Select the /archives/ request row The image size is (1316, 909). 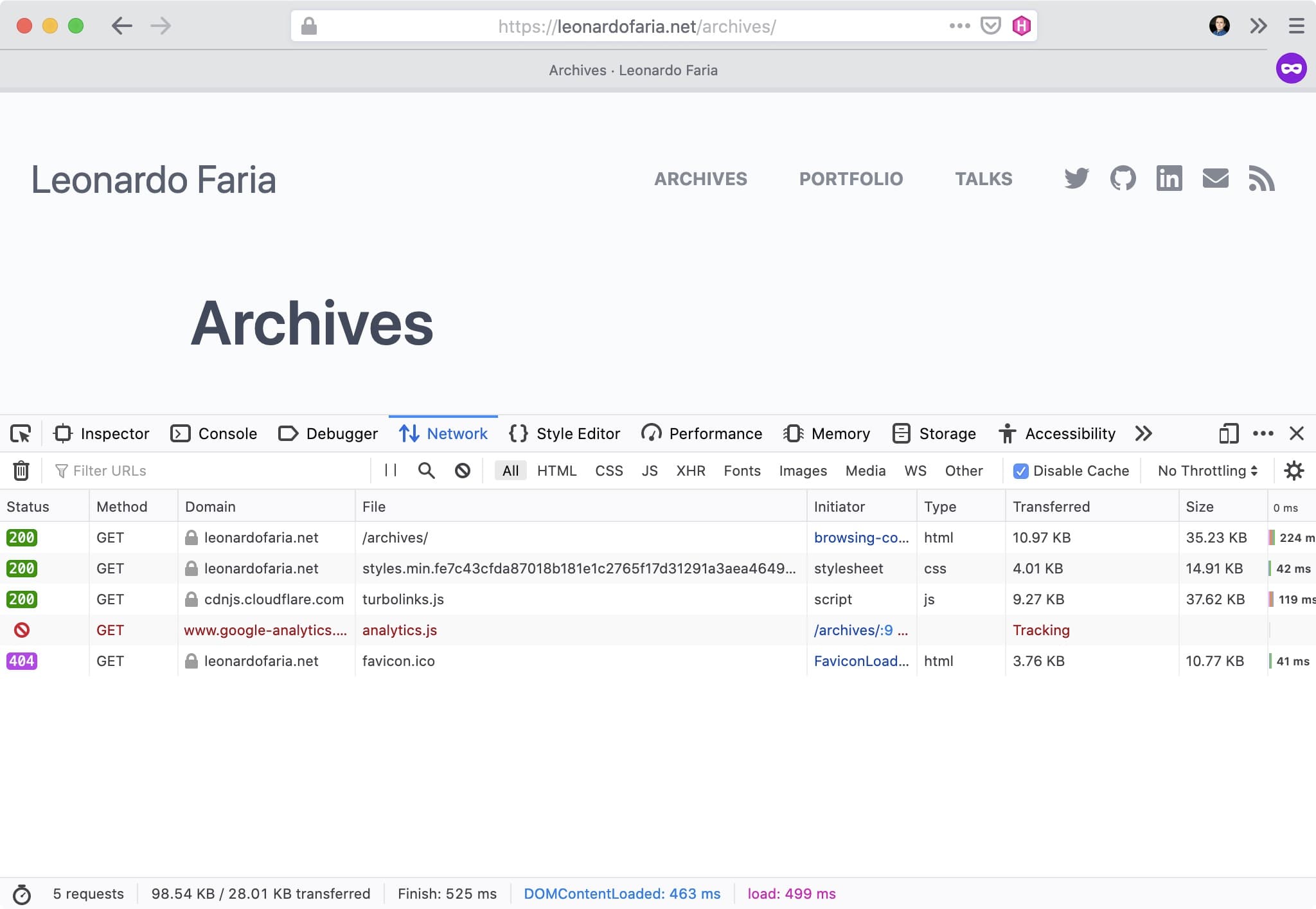coord(658,537)
